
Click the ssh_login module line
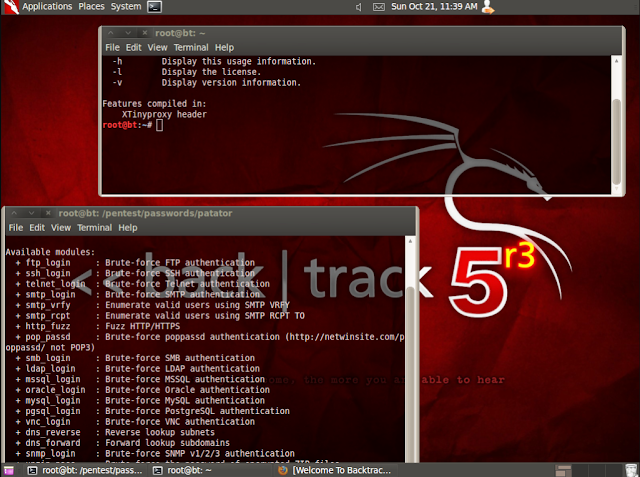tap(135, 273)
